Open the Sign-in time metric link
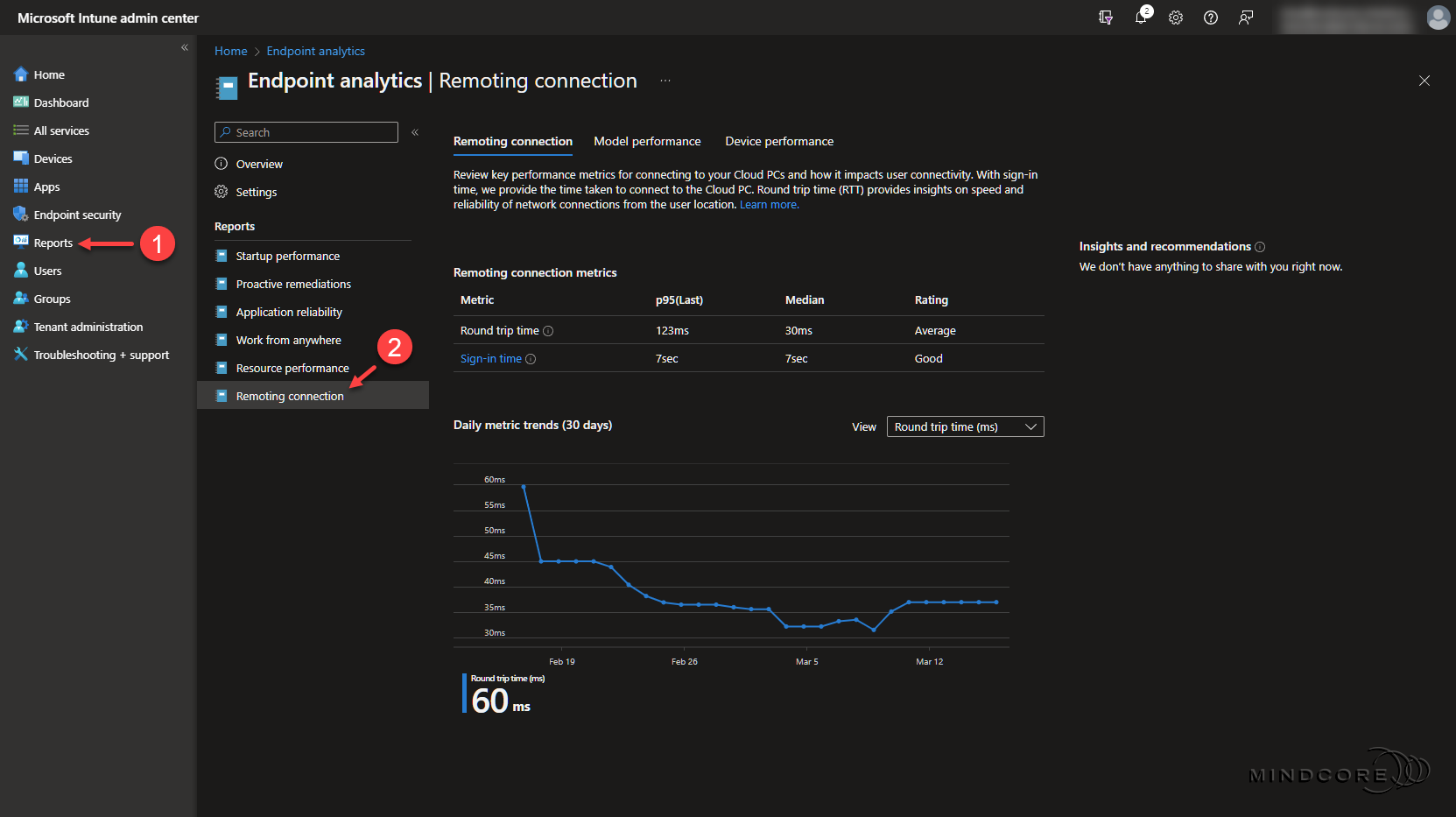The height and width of the screenshot is (817, 1456). 490,359
